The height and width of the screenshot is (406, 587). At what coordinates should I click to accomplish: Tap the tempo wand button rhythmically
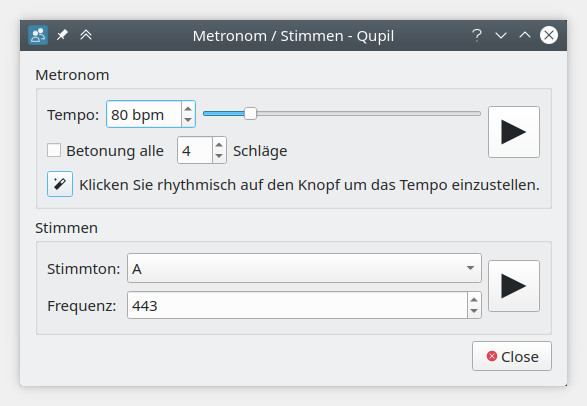(60, 184)
